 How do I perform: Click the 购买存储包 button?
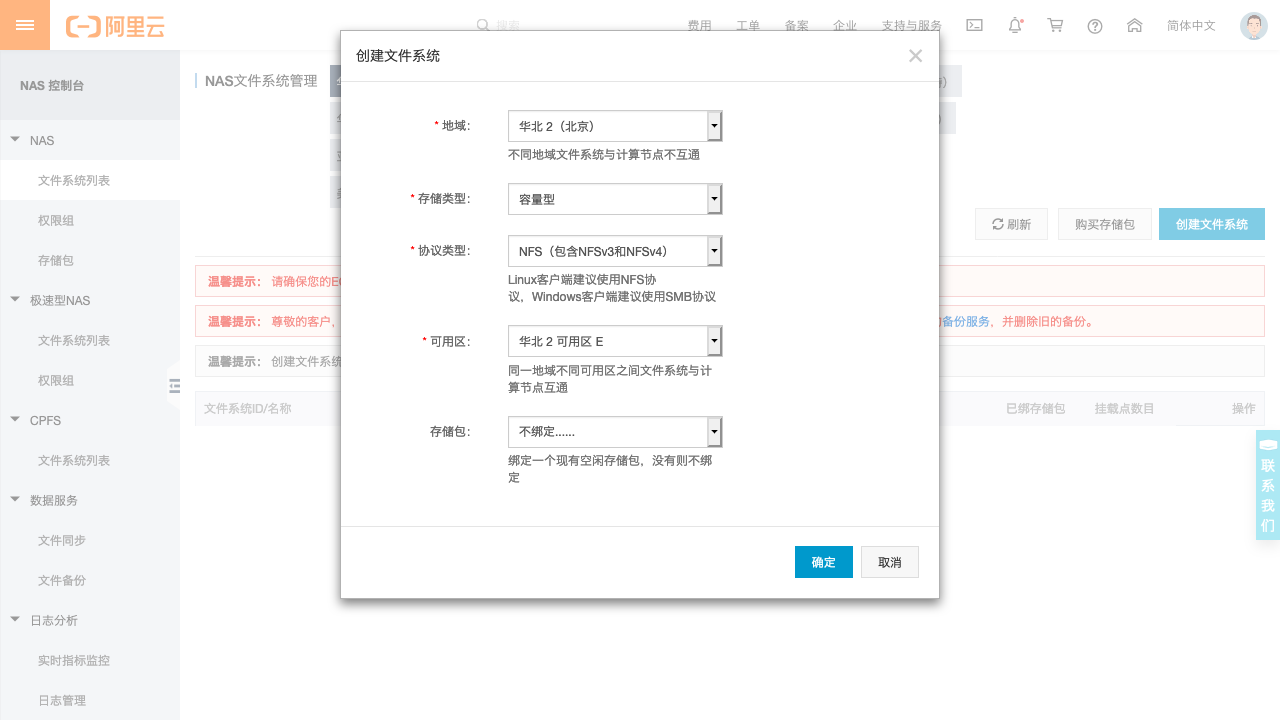click(x=1104, y=223)
